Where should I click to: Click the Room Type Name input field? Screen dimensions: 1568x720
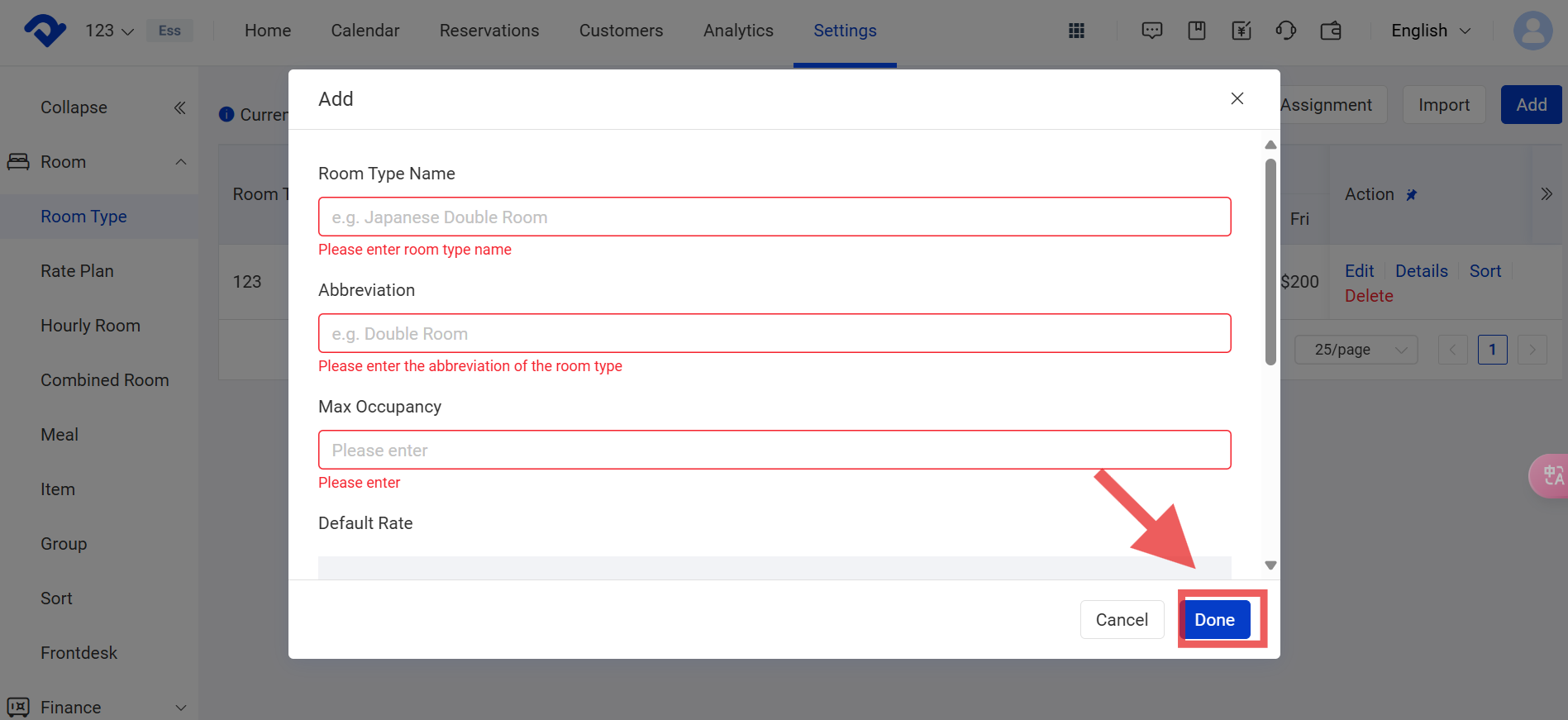click(774, 217)
